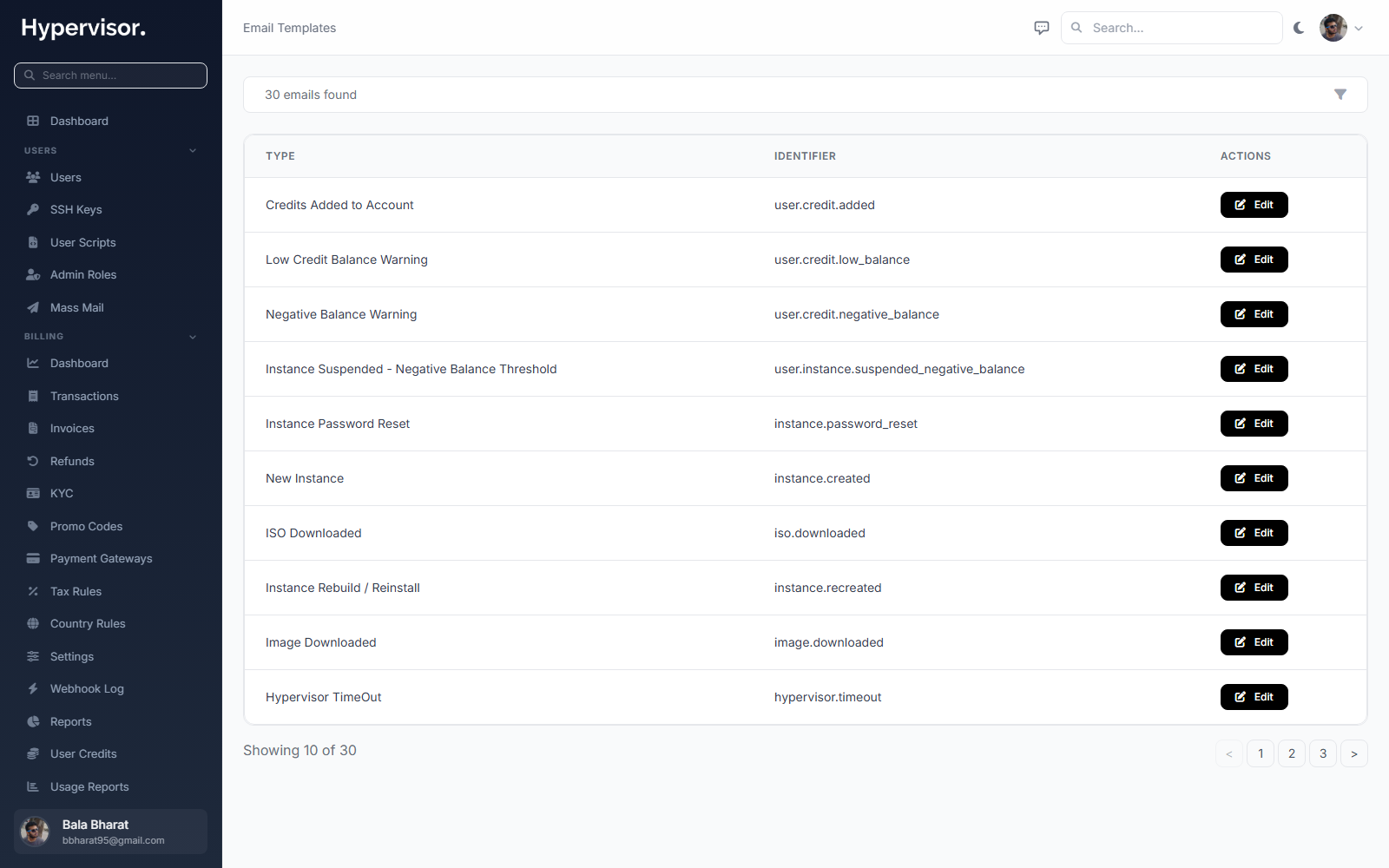The height and width of the screenshot is (868, 1389).
Task: Click the Bala Bharat profile card
Action: (111, 832)
